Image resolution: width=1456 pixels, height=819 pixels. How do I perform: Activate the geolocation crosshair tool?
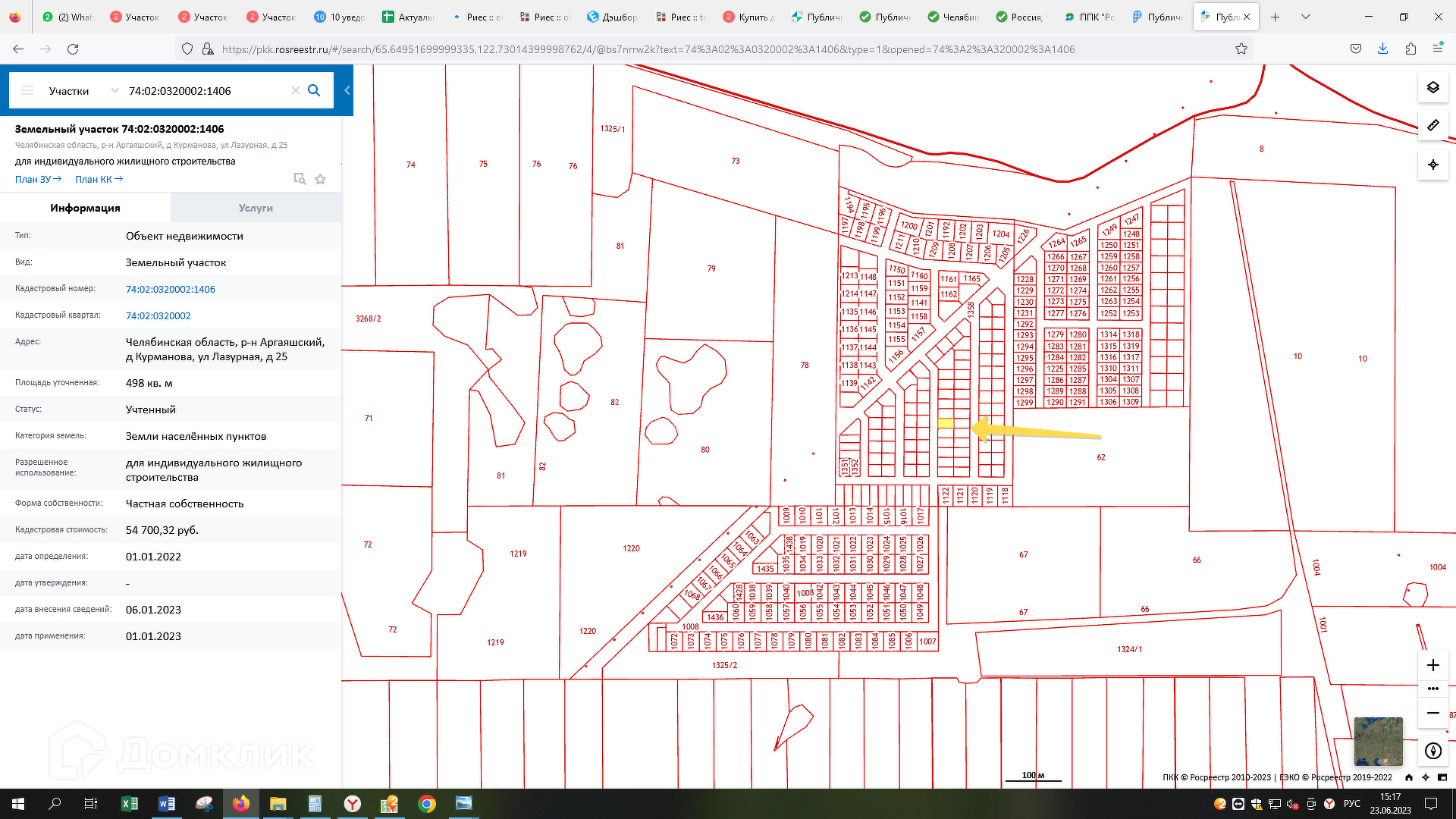tap(1432, 164)
